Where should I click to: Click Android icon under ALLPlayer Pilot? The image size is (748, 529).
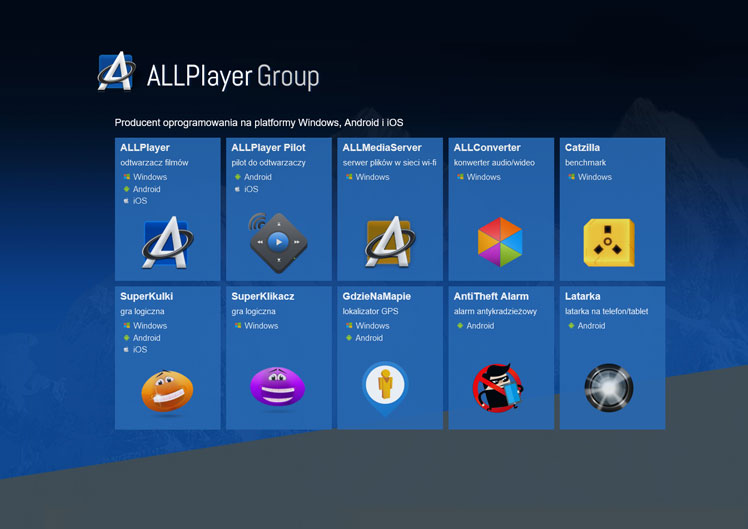point(238,177)
